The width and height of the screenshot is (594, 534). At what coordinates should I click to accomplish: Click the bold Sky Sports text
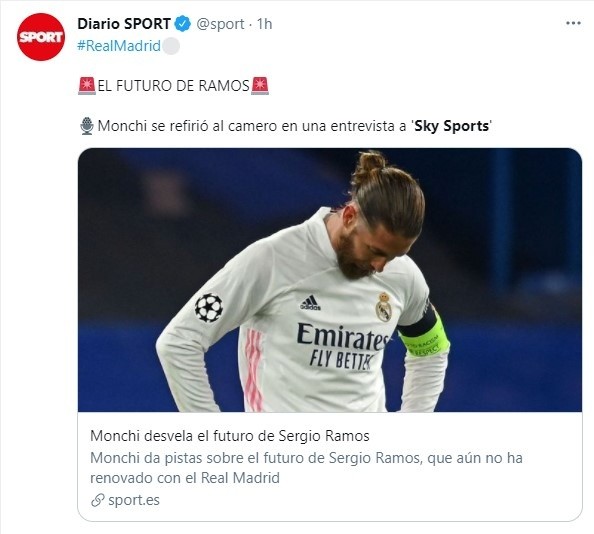pos(452,126)
